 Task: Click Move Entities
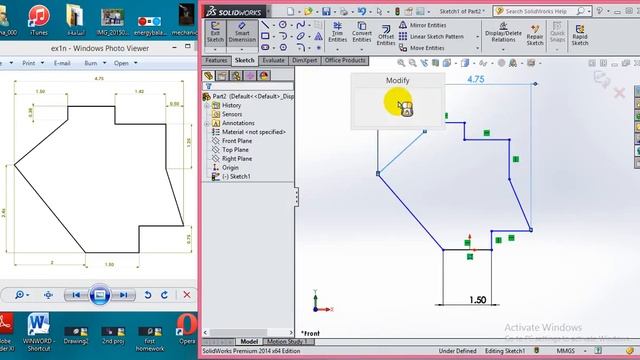point(422,48)
